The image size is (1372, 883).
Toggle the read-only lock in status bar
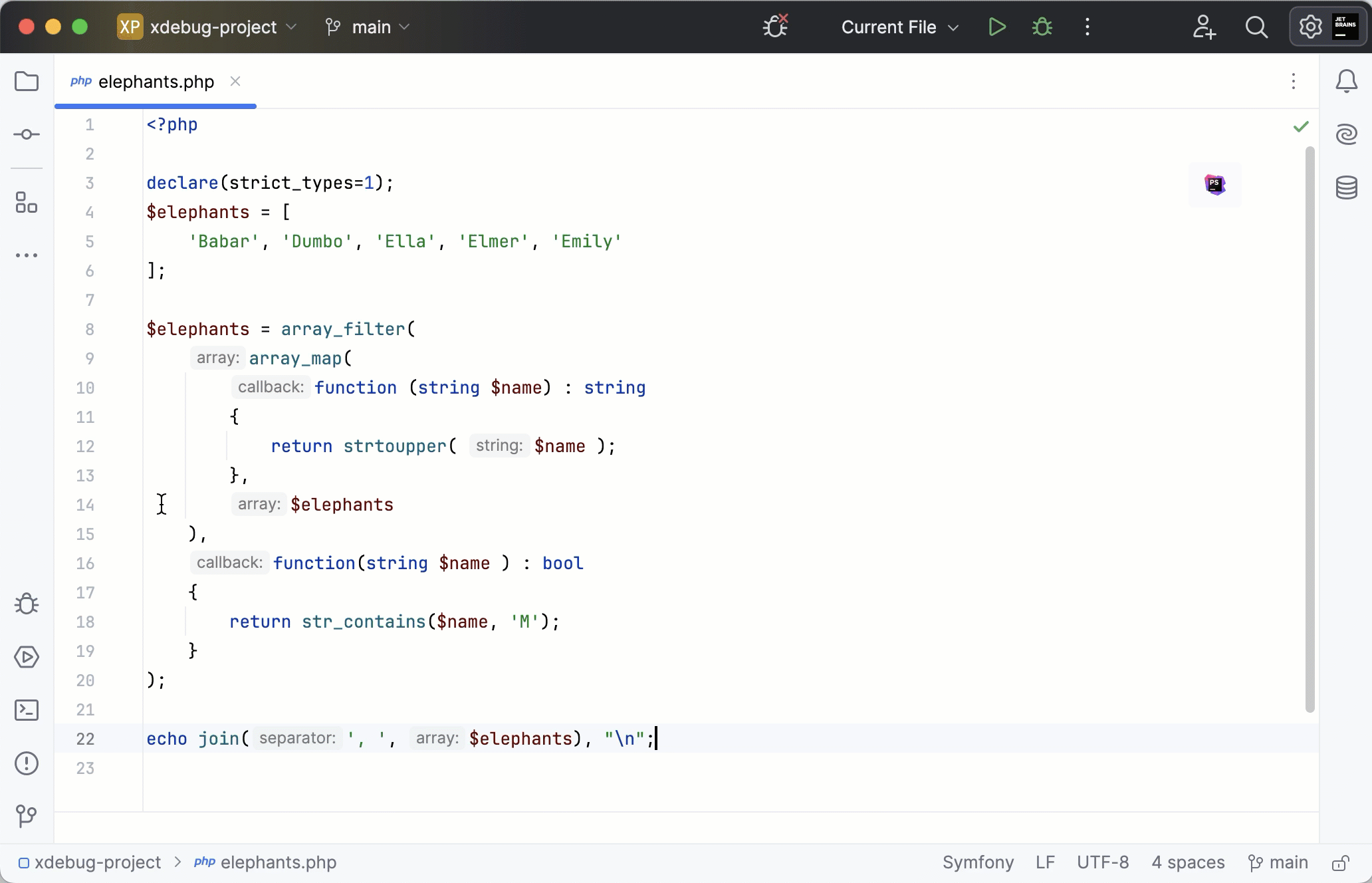click(1339, 862)
